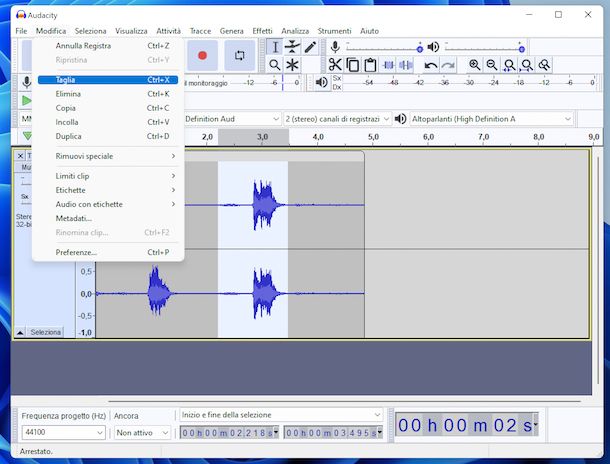Choose Elimina from the menu
Viewport: 610px width, 464px height.
point(108,94)
